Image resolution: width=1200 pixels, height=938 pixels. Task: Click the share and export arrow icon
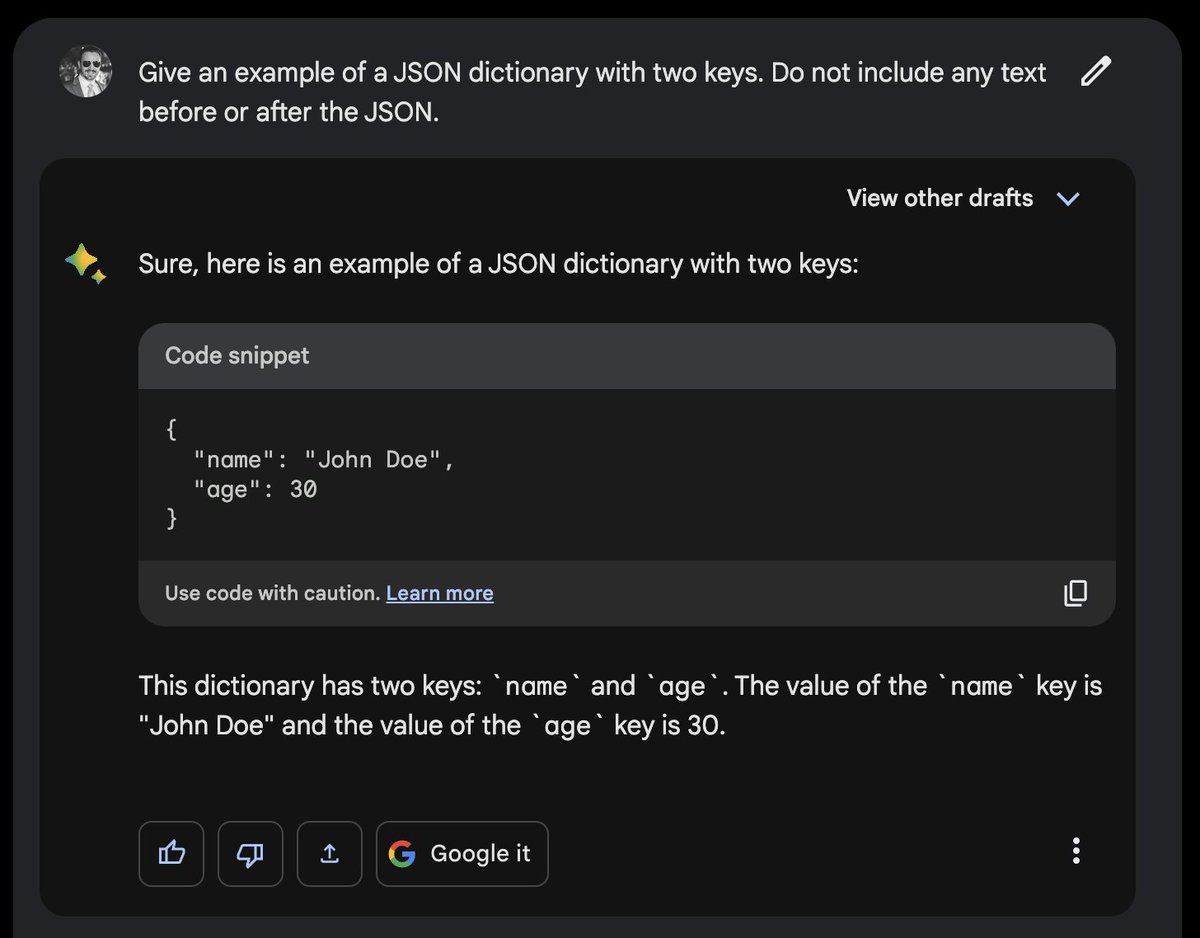(329, 853)
